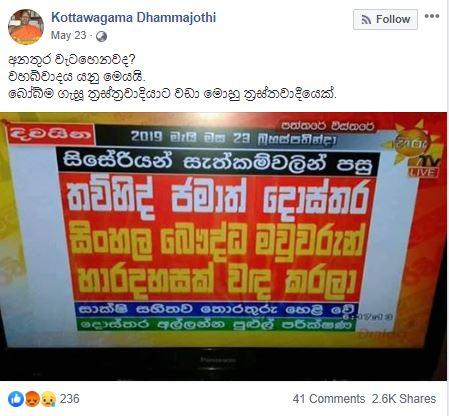Open the TV screenshot photo in post
449x416 pixels.
(223, 246)
